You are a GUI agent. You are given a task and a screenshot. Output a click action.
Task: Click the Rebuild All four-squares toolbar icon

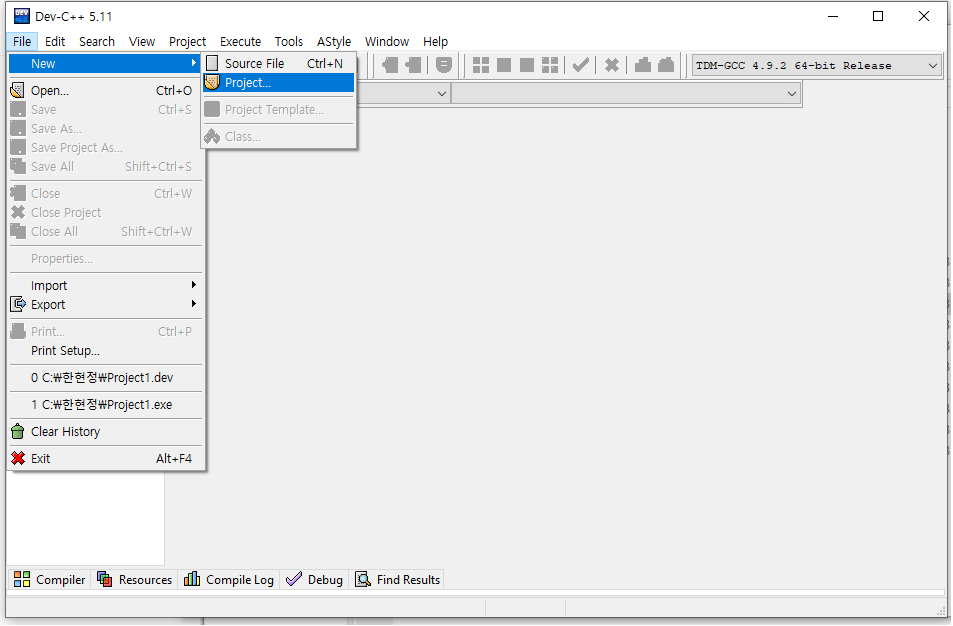(x=550, y=65)
